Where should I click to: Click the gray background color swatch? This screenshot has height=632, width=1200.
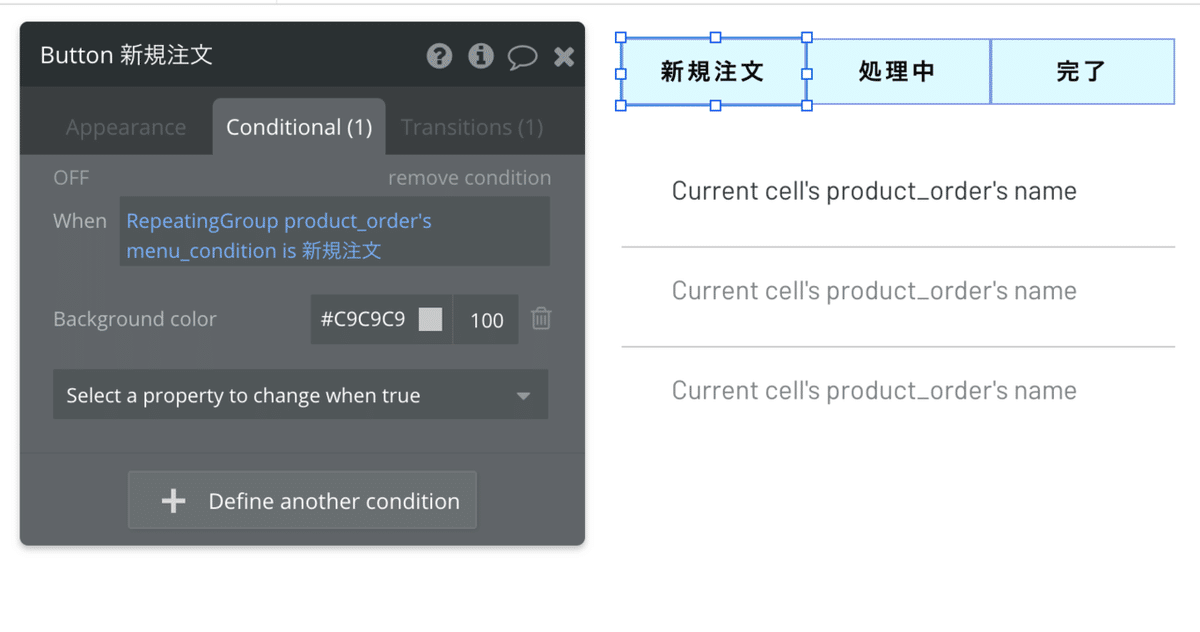430,320
